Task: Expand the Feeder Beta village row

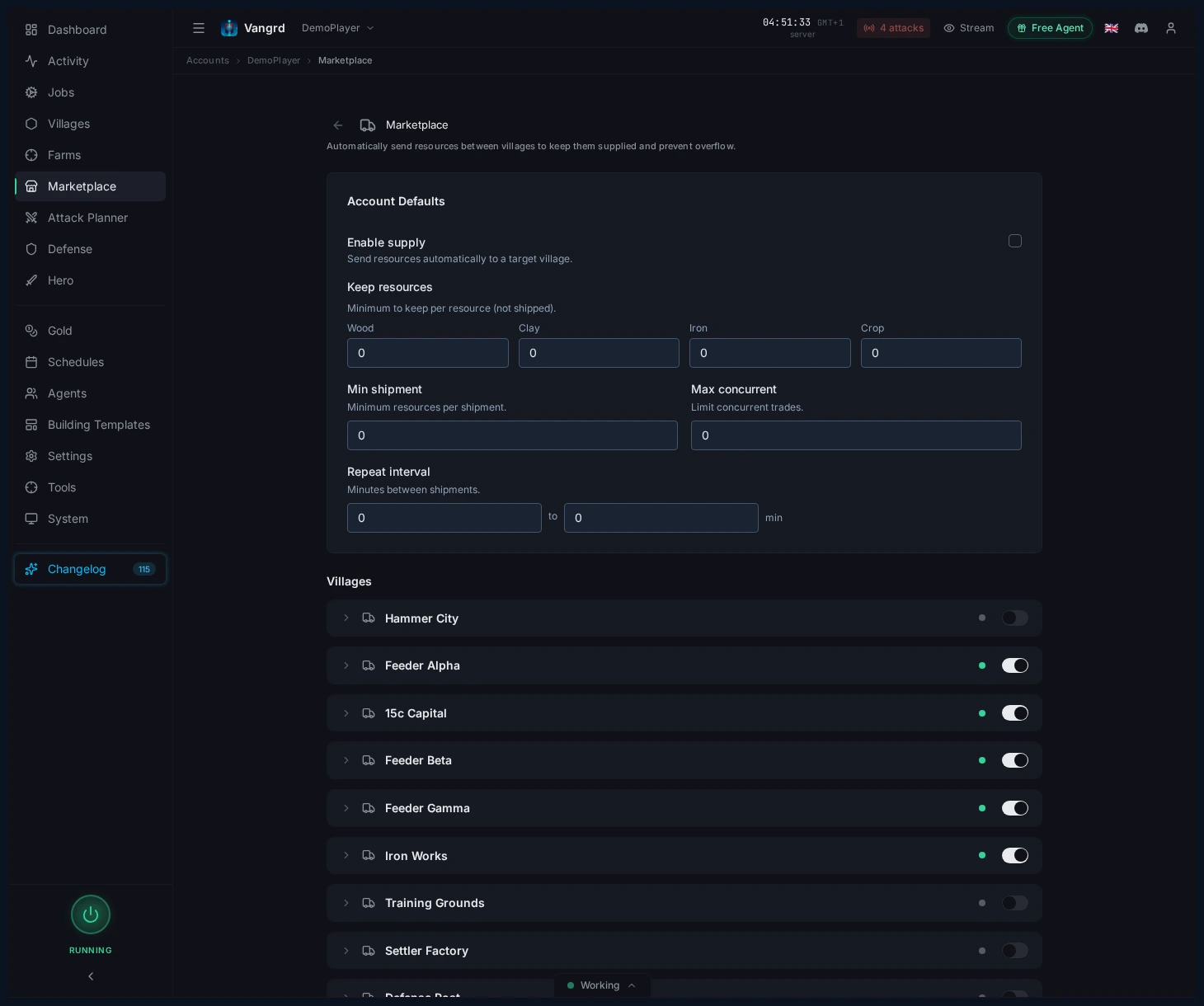Action: 346,760
